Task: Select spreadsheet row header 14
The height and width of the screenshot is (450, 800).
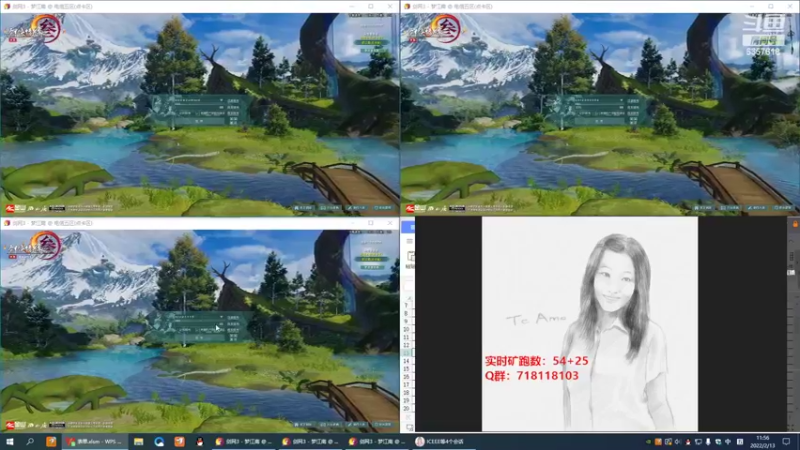Action: click(406, 361)
